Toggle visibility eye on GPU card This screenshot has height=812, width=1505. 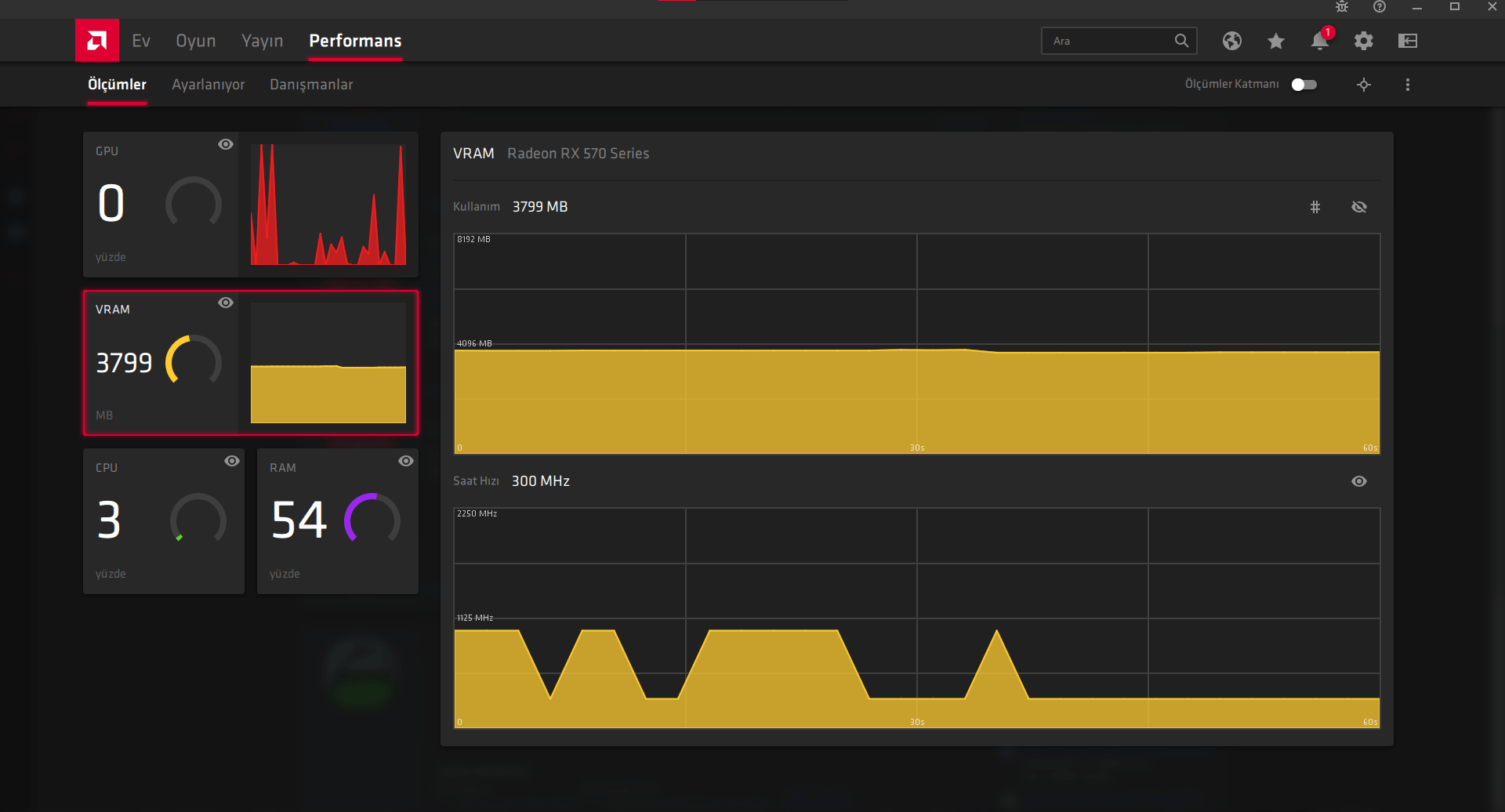(226, 144)
